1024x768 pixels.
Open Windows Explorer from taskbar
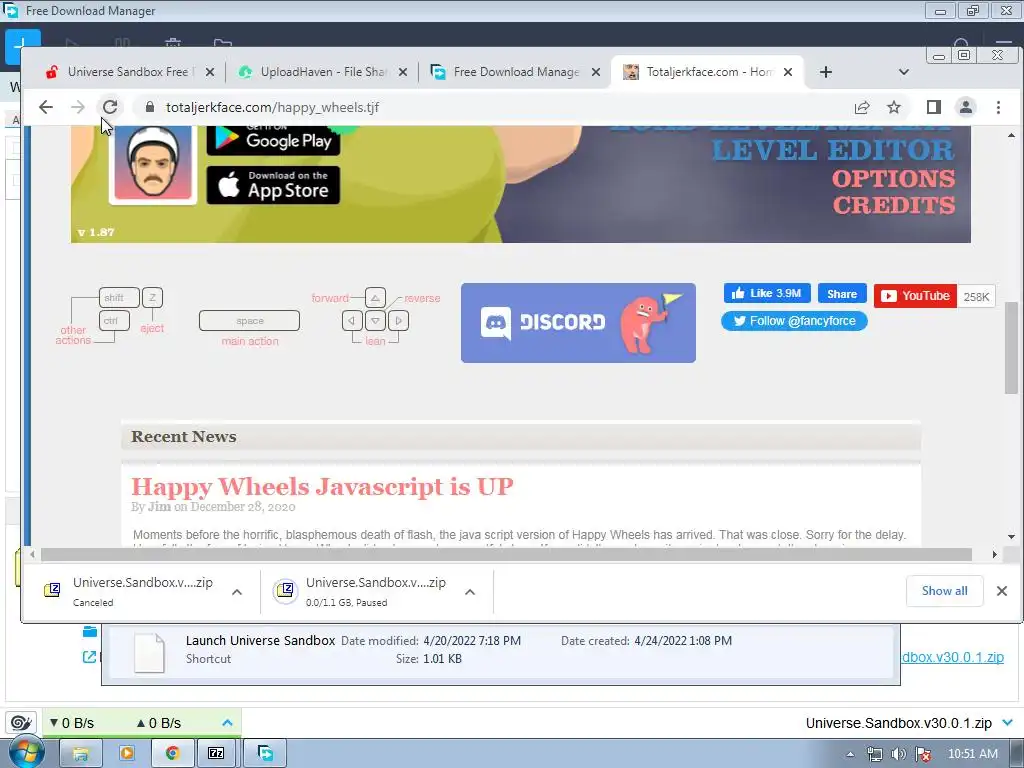pyautogui.click(x=81, y=753)
